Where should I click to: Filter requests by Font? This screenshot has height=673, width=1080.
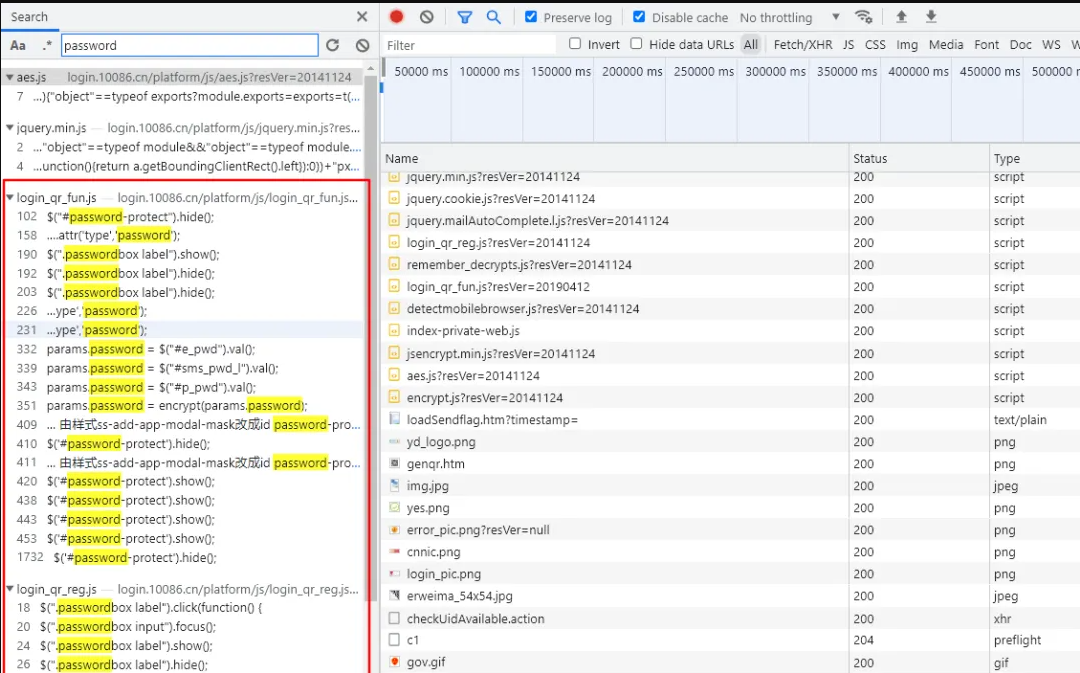tap(986, 44)
